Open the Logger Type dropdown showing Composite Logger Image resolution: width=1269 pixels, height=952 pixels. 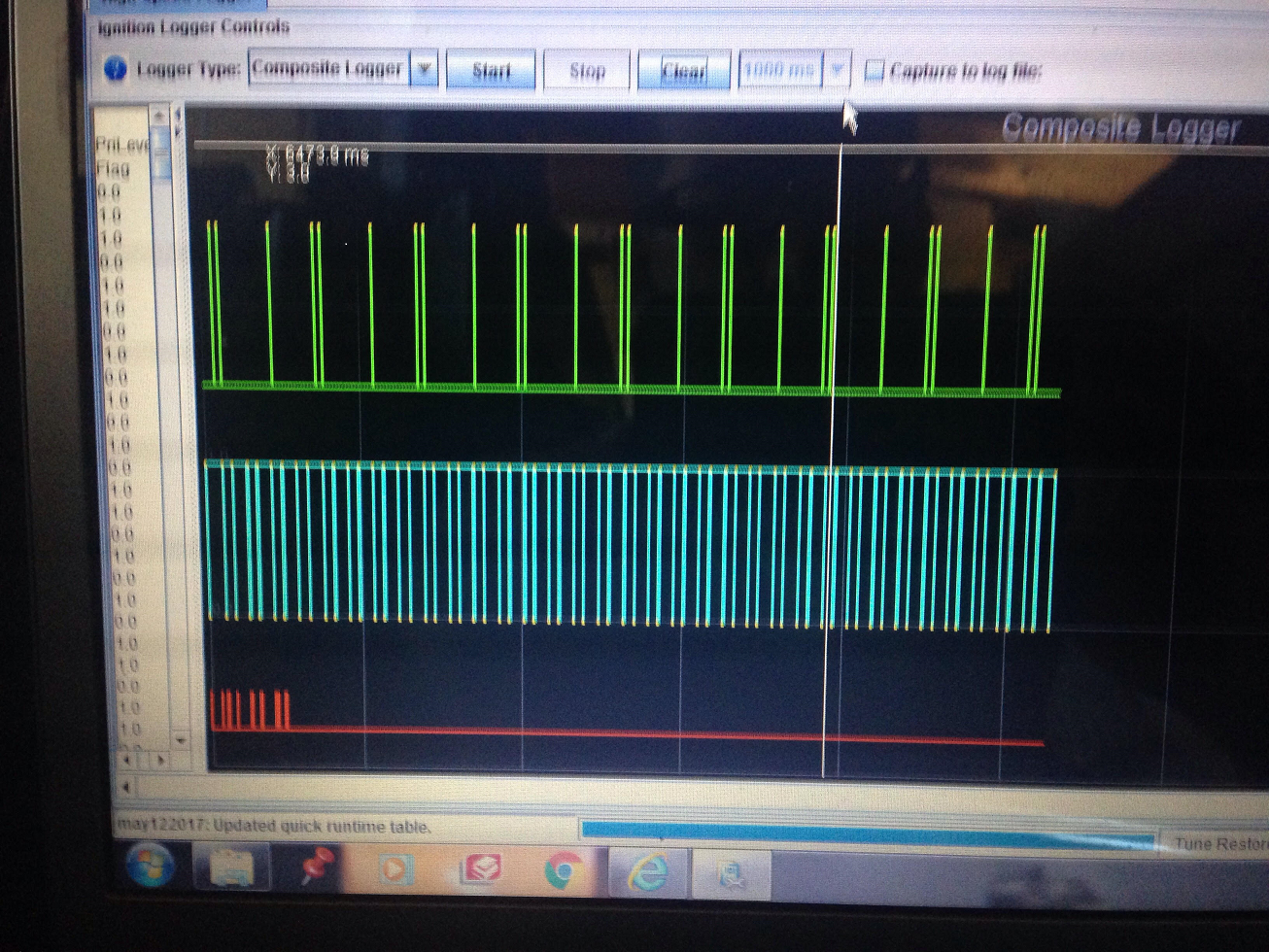pos(343,69)
